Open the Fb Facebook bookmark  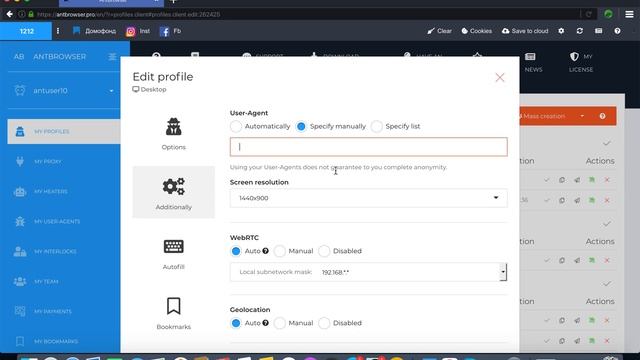[x=170, y=31]
